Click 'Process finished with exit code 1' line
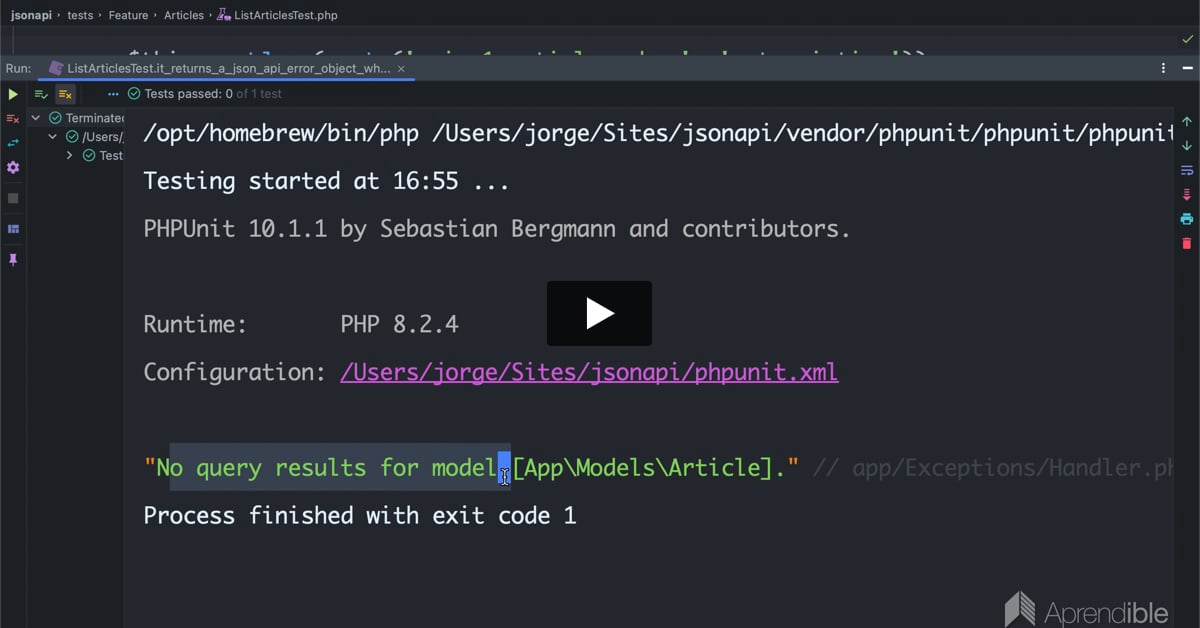The image size is (1200, 628). 360,516
